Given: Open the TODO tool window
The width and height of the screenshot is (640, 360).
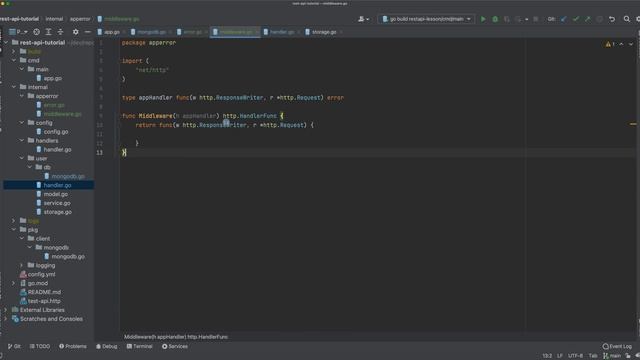Looking at the screenshot, I should (x=40, y=346).
